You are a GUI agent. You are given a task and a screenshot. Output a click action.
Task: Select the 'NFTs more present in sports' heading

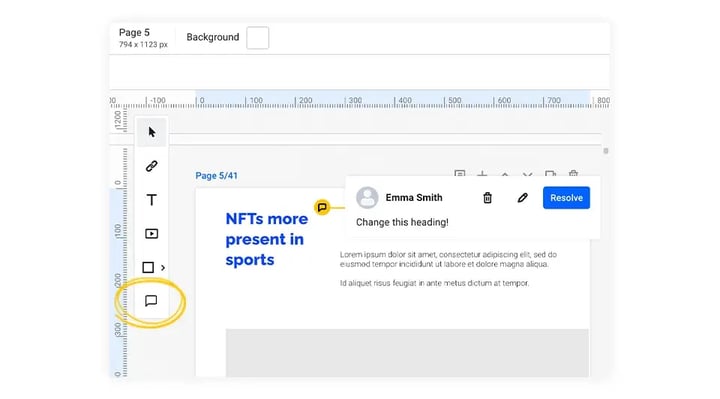(x=267, y=239)
